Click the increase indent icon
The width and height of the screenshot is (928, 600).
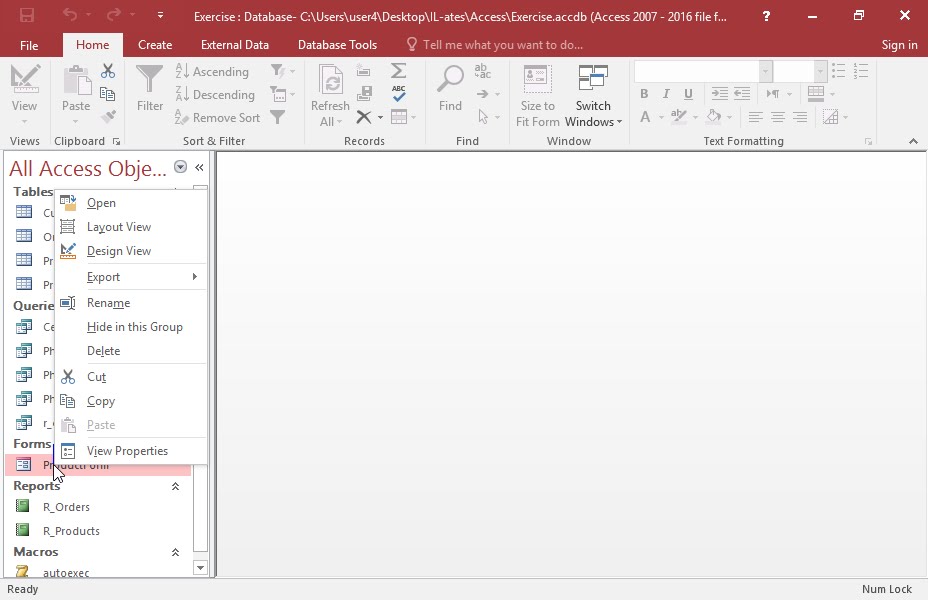[x=719, y=93]
